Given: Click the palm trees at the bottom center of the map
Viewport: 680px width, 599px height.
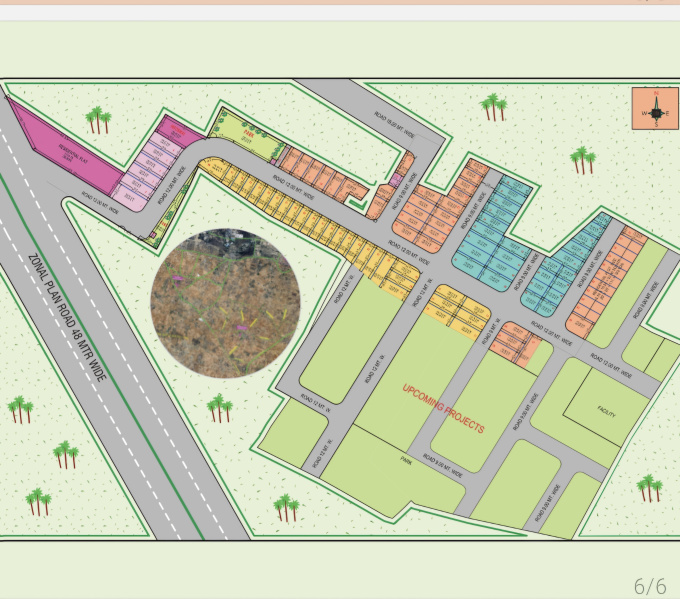Looking at the screenshot, I should click(x=286, y=506).
